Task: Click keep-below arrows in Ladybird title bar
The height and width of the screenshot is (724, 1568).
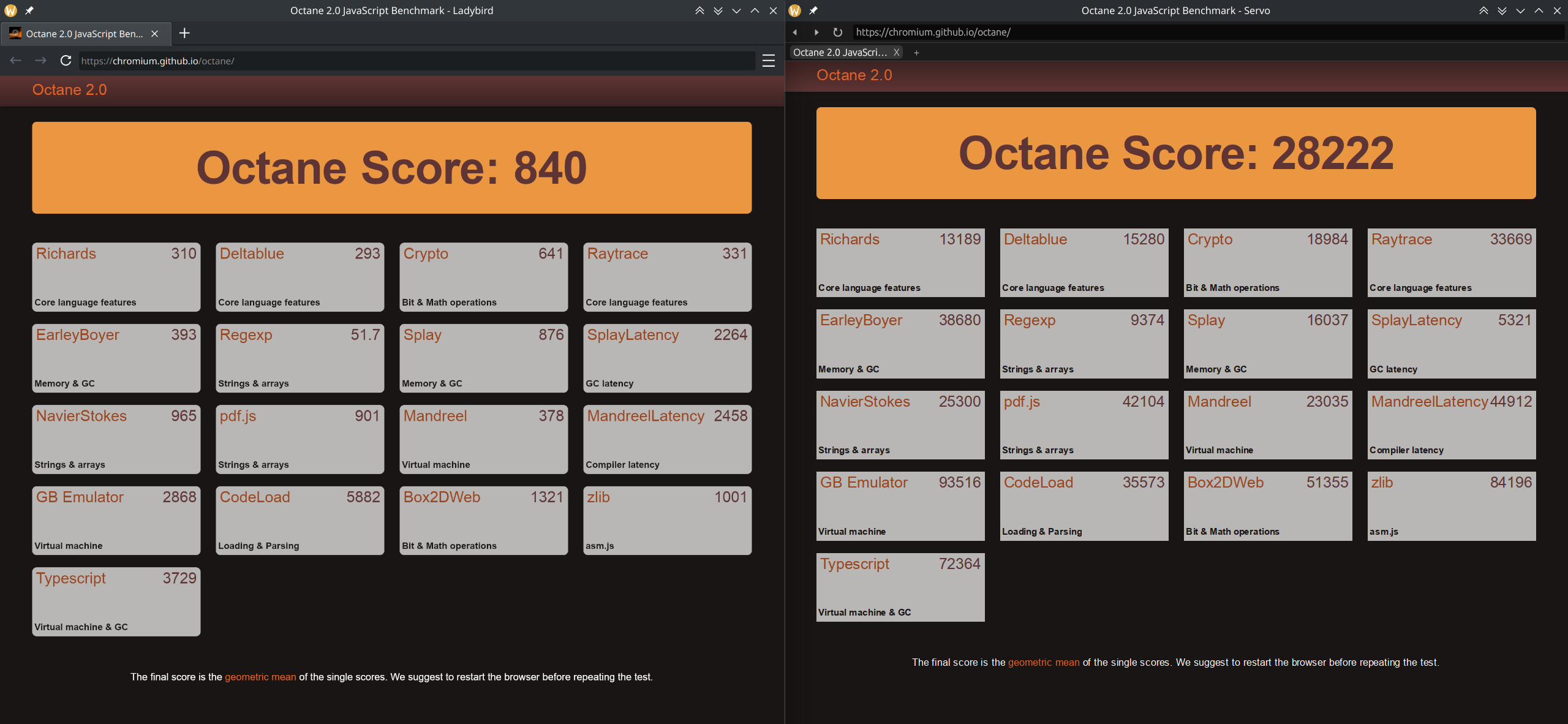Action: (718, 10)
